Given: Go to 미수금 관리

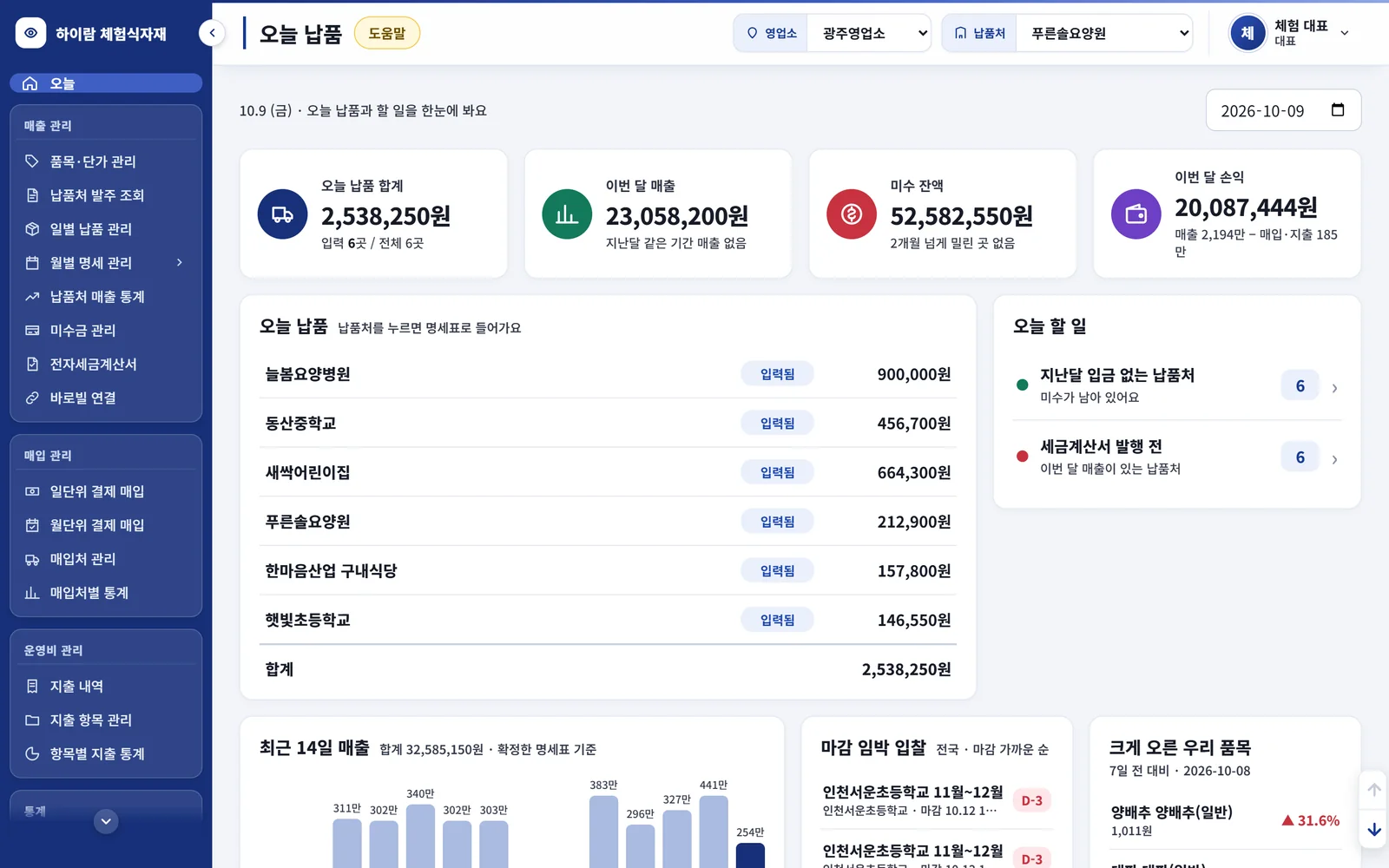Looking at the screenshot, I should click(106, 331).
